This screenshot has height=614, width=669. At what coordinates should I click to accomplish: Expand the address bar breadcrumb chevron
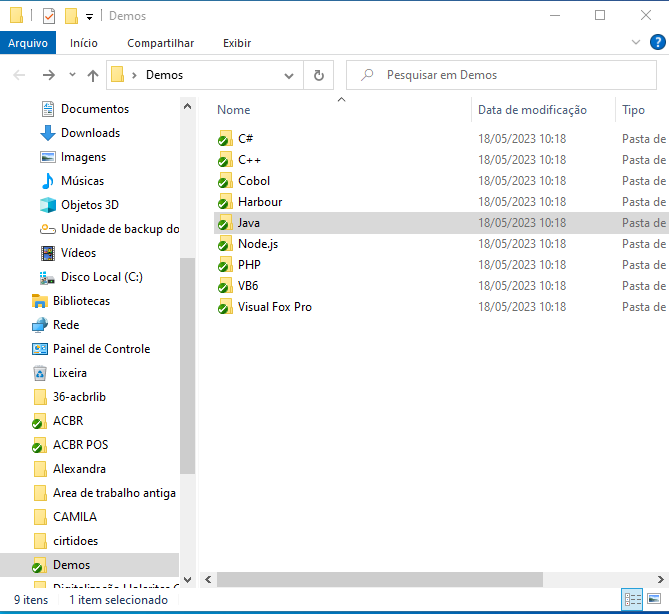134,76
